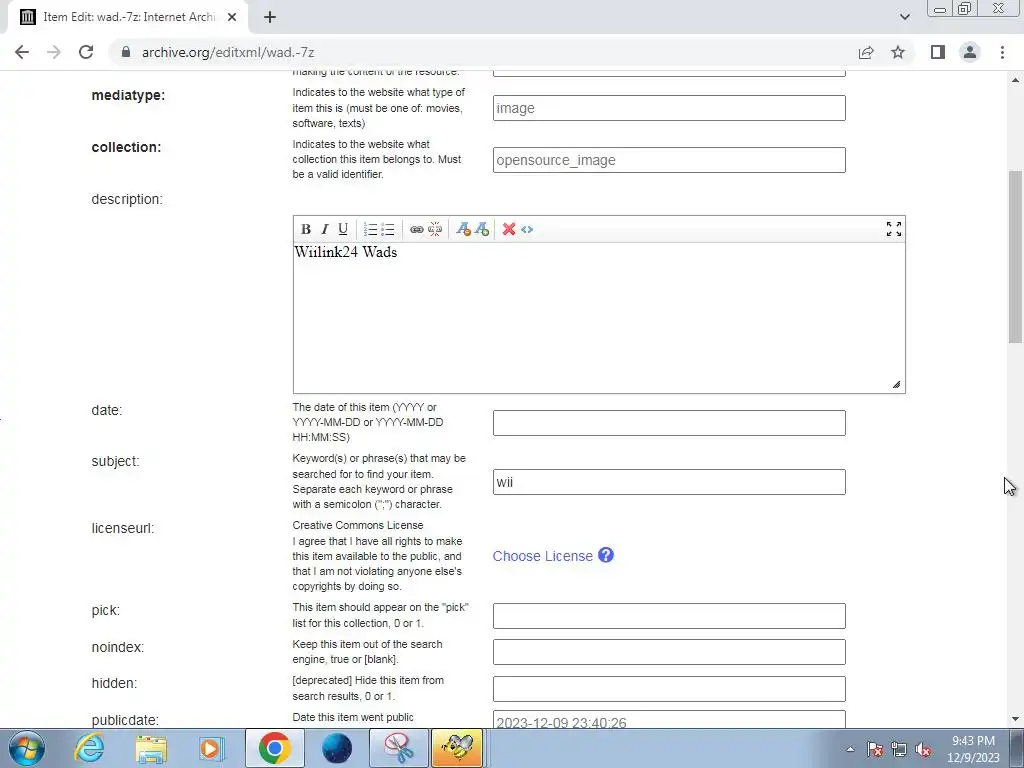The image size is (1024, 768).
Task: Insert hyperlink in description editor
Action: pyautogui.click(x=417, y=229)
